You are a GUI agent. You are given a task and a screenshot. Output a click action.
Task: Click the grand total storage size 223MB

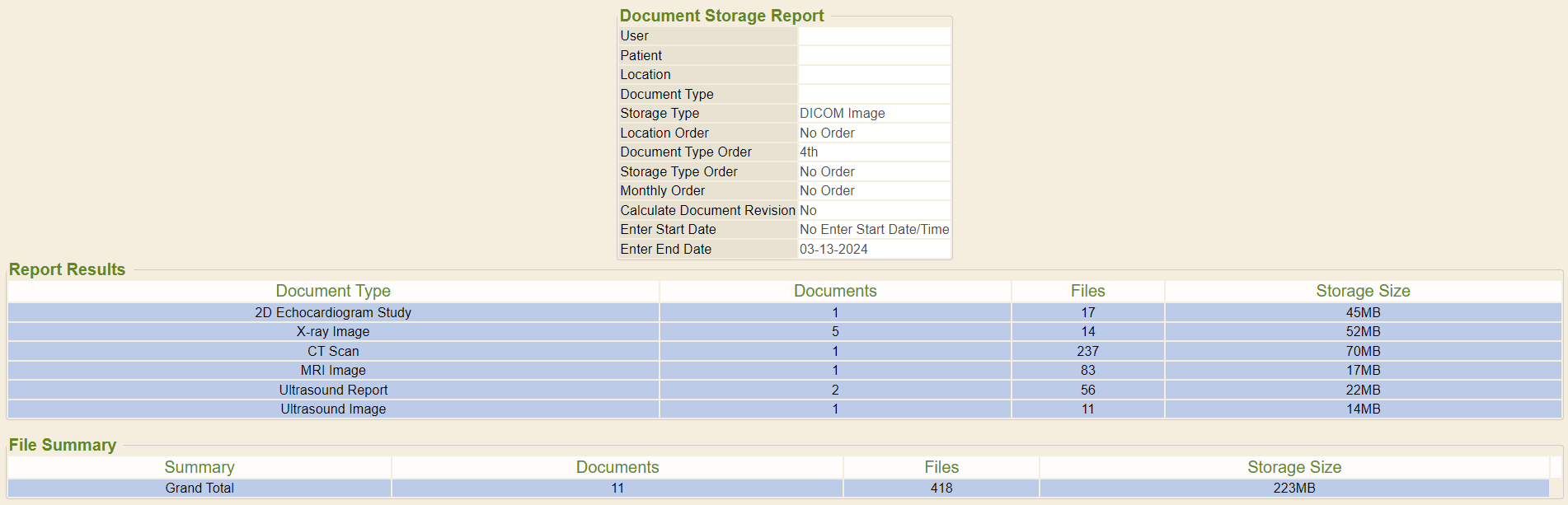(x=1293, y=488)
